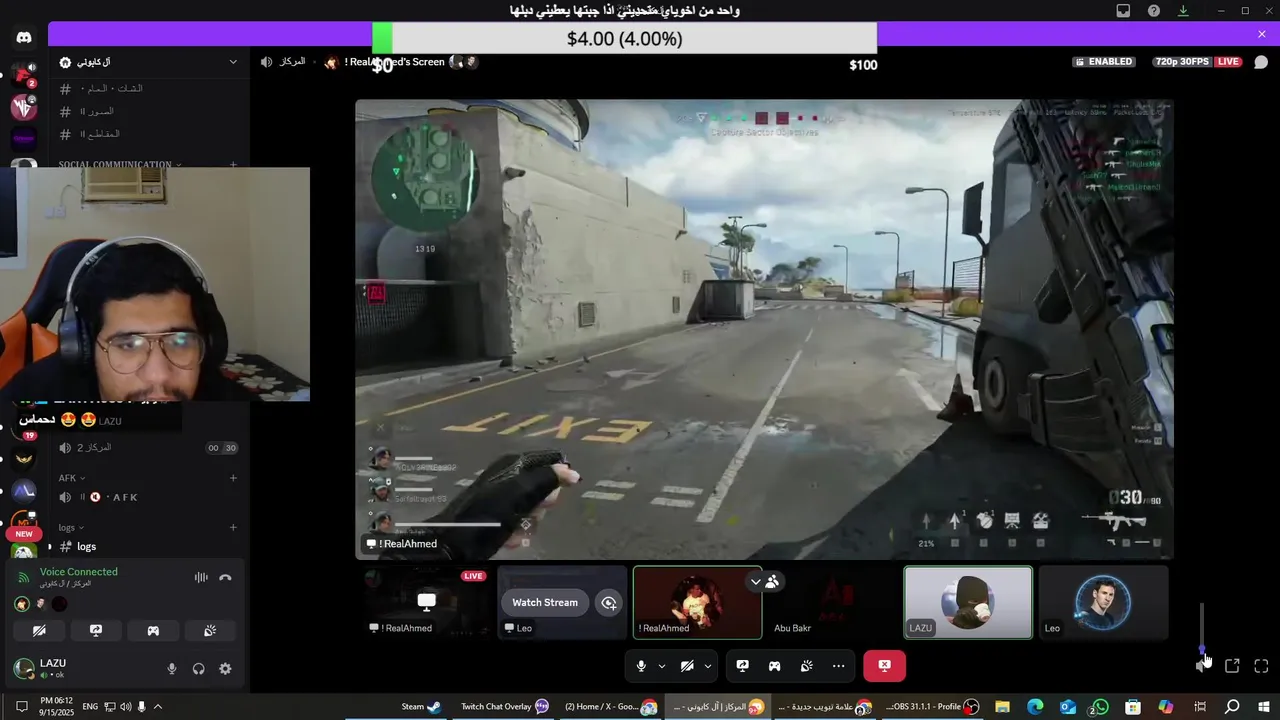Switch to Twitch Chat Overlay taskbar item

click(505, 706)
